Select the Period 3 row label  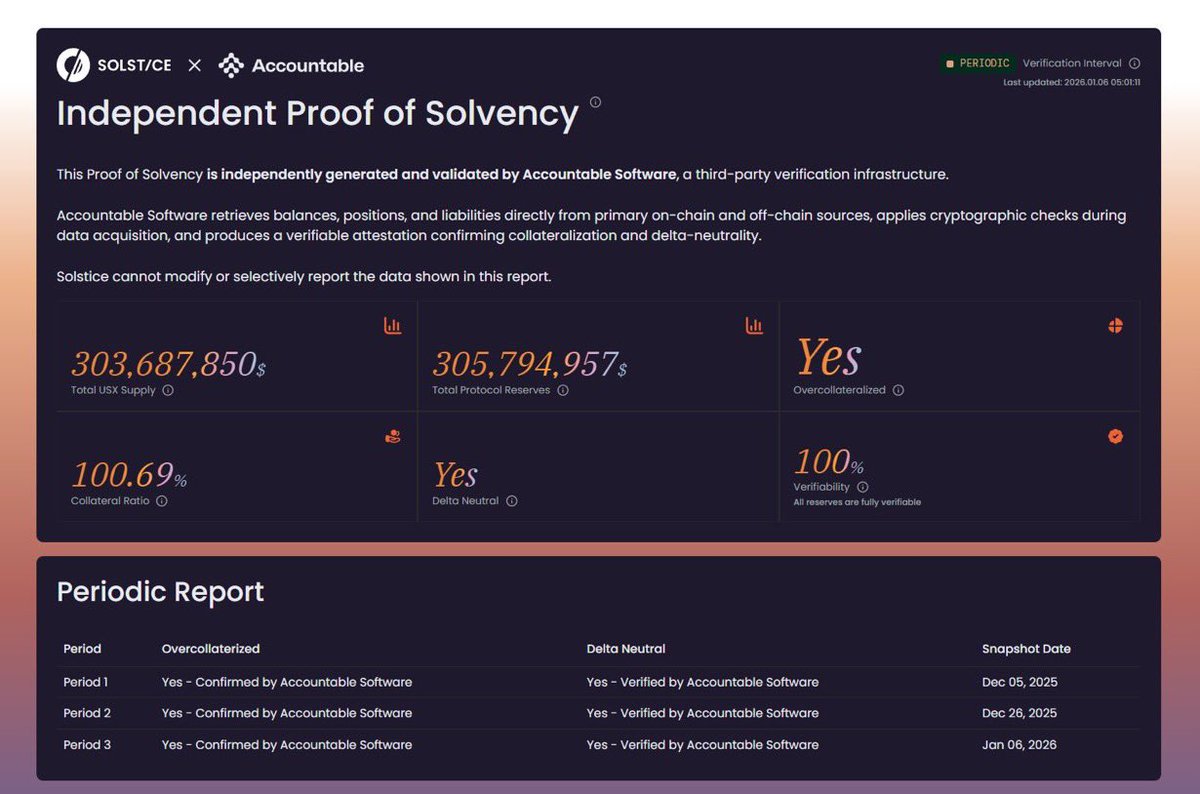pyautogui.click(x=87, y=744)
